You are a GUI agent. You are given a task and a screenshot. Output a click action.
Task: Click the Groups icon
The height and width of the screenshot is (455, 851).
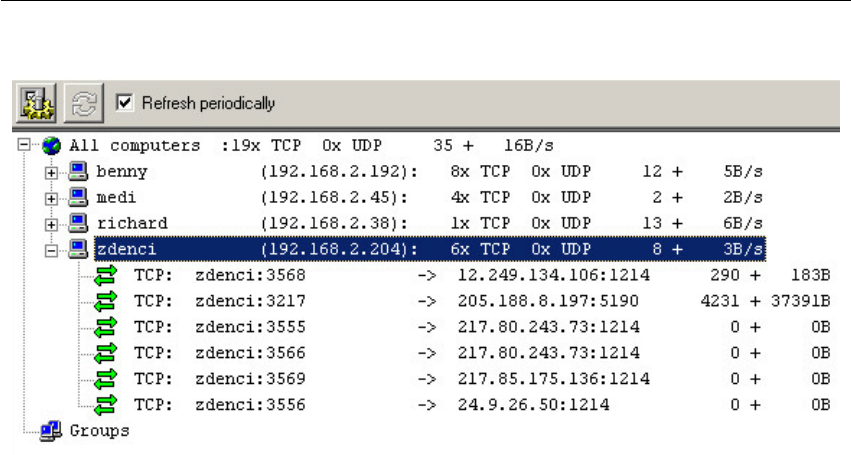coord(50,431)
